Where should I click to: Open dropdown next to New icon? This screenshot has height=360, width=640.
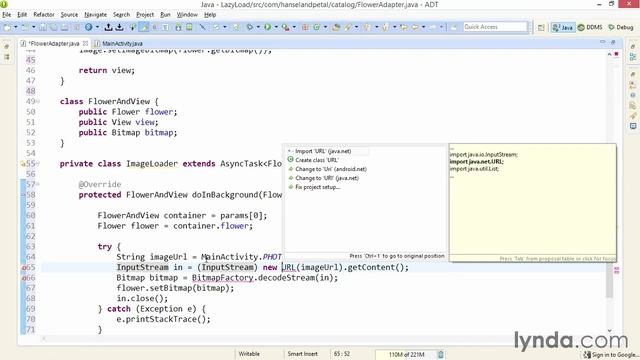[16, 27]
